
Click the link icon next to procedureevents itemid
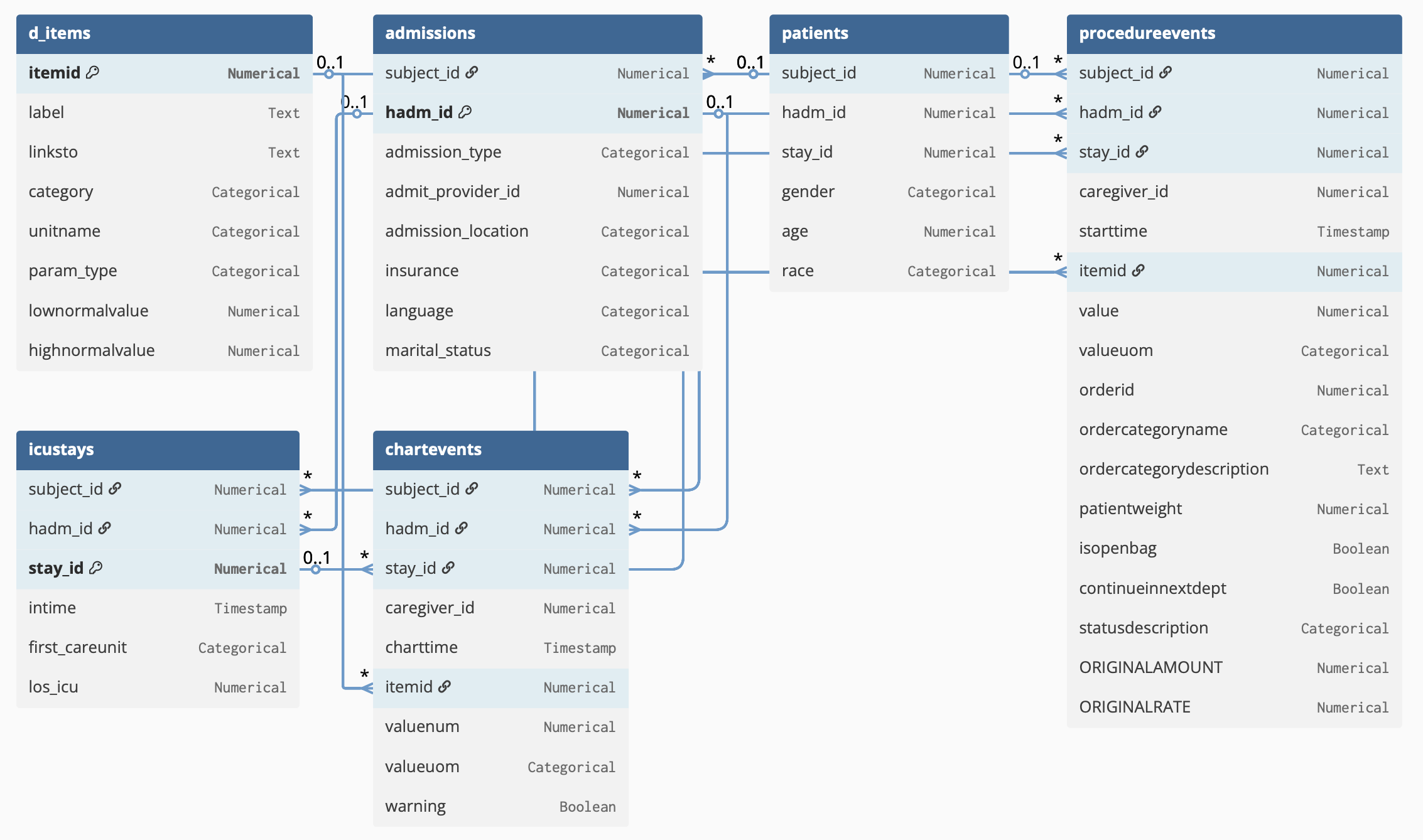pyautogui.click(x=1139, y=271)
